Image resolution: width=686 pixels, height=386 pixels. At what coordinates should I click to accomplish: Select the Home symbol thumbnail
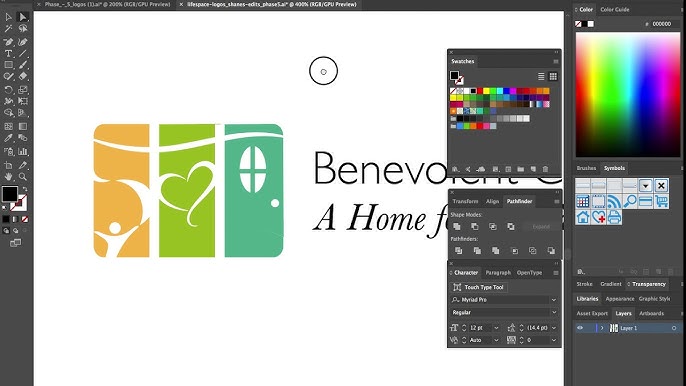coord(582,217)
